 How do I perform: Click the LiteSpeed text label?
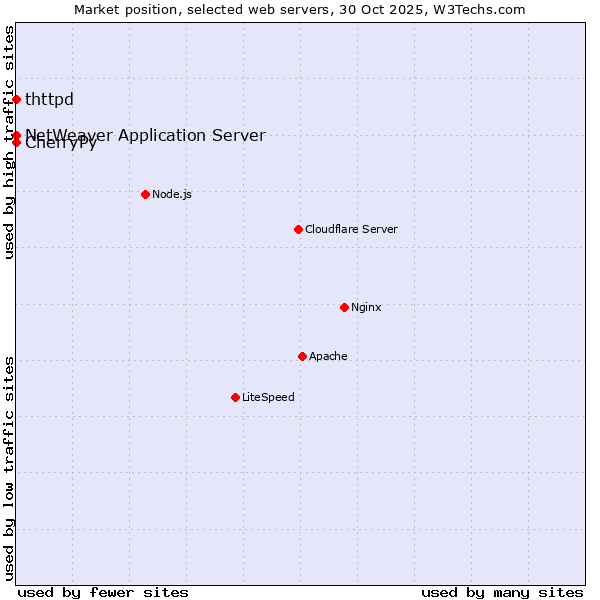[268, 397]
